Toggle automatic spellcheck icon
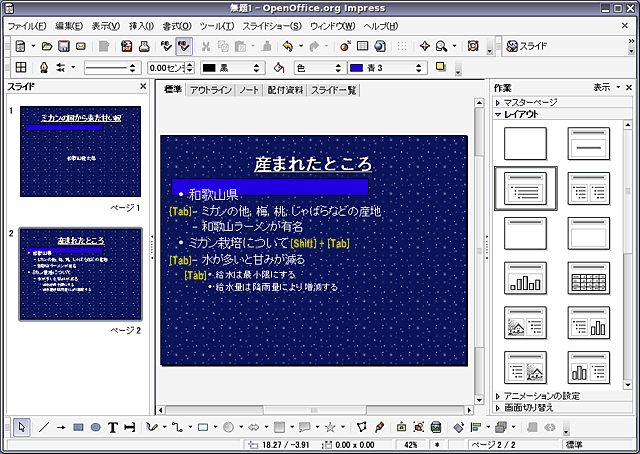Screen dimensions: 640x454 click(x=184, y=46)
